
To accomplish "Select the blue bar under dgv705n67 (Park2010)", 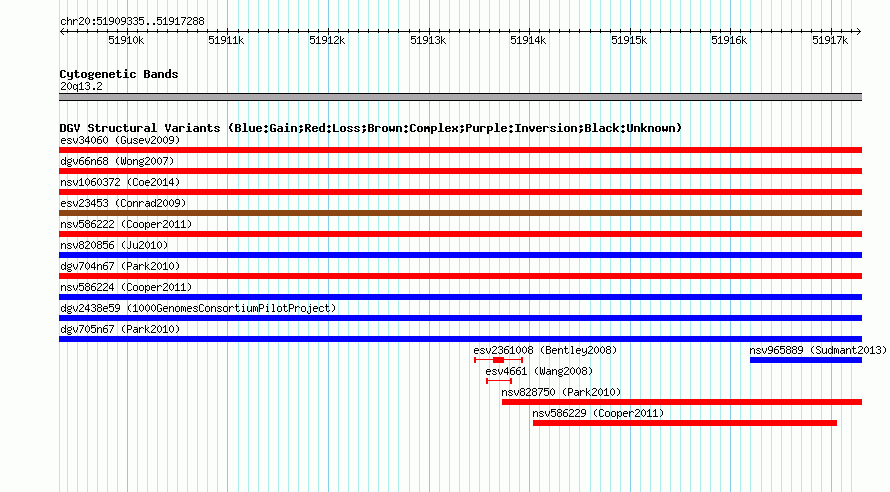I will 460,339.
